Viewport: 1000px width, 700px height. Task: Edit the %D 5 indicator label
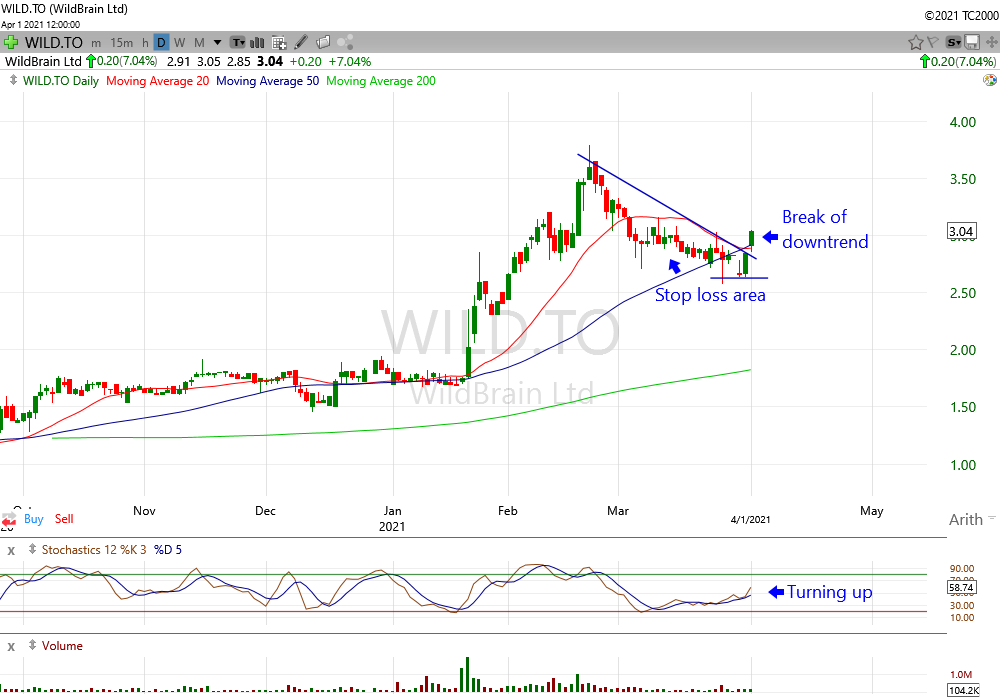click(x=168, y=550)
